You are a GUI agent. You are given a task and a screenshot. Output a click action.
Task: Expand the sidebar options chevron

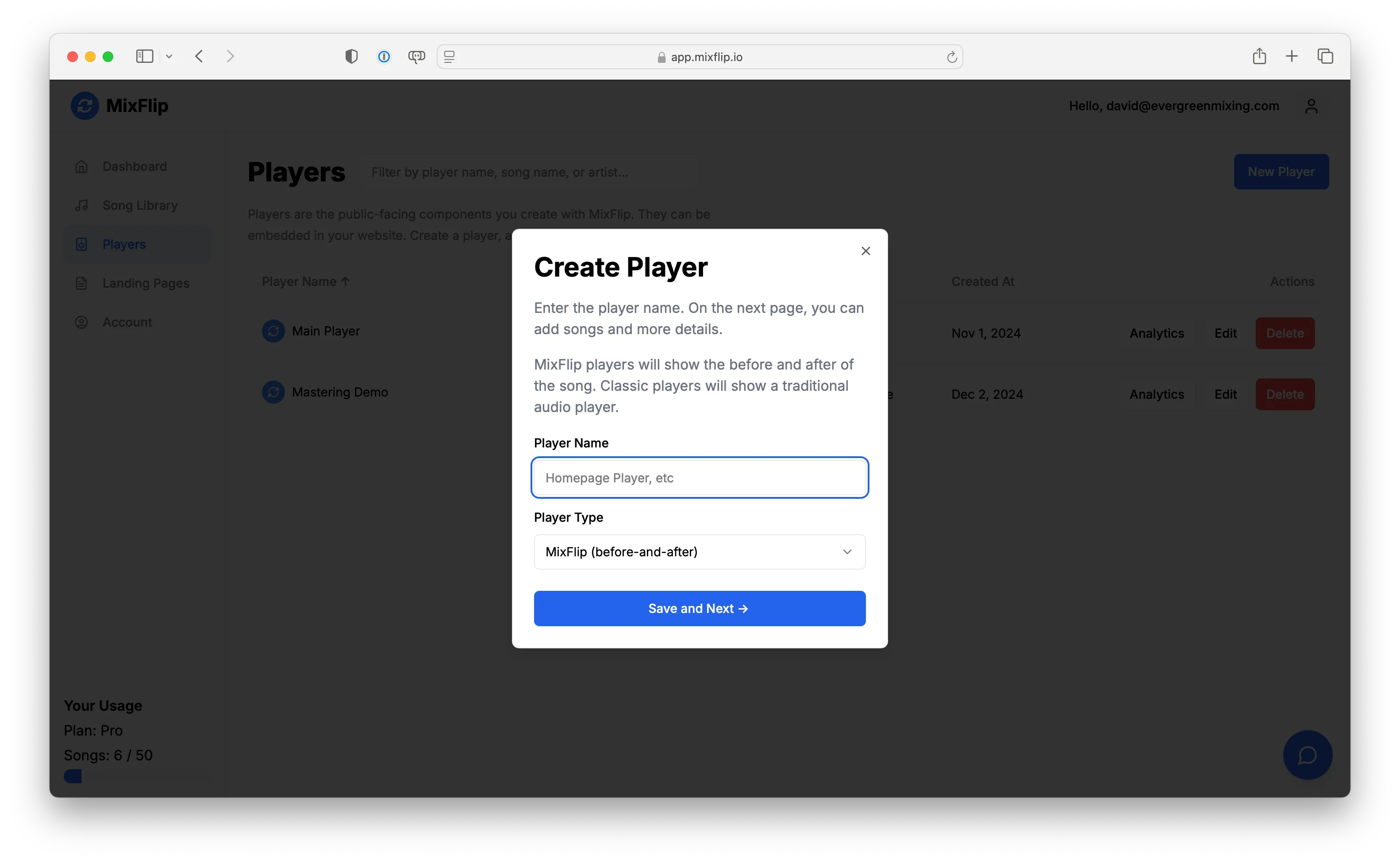(x=169, y=57)
